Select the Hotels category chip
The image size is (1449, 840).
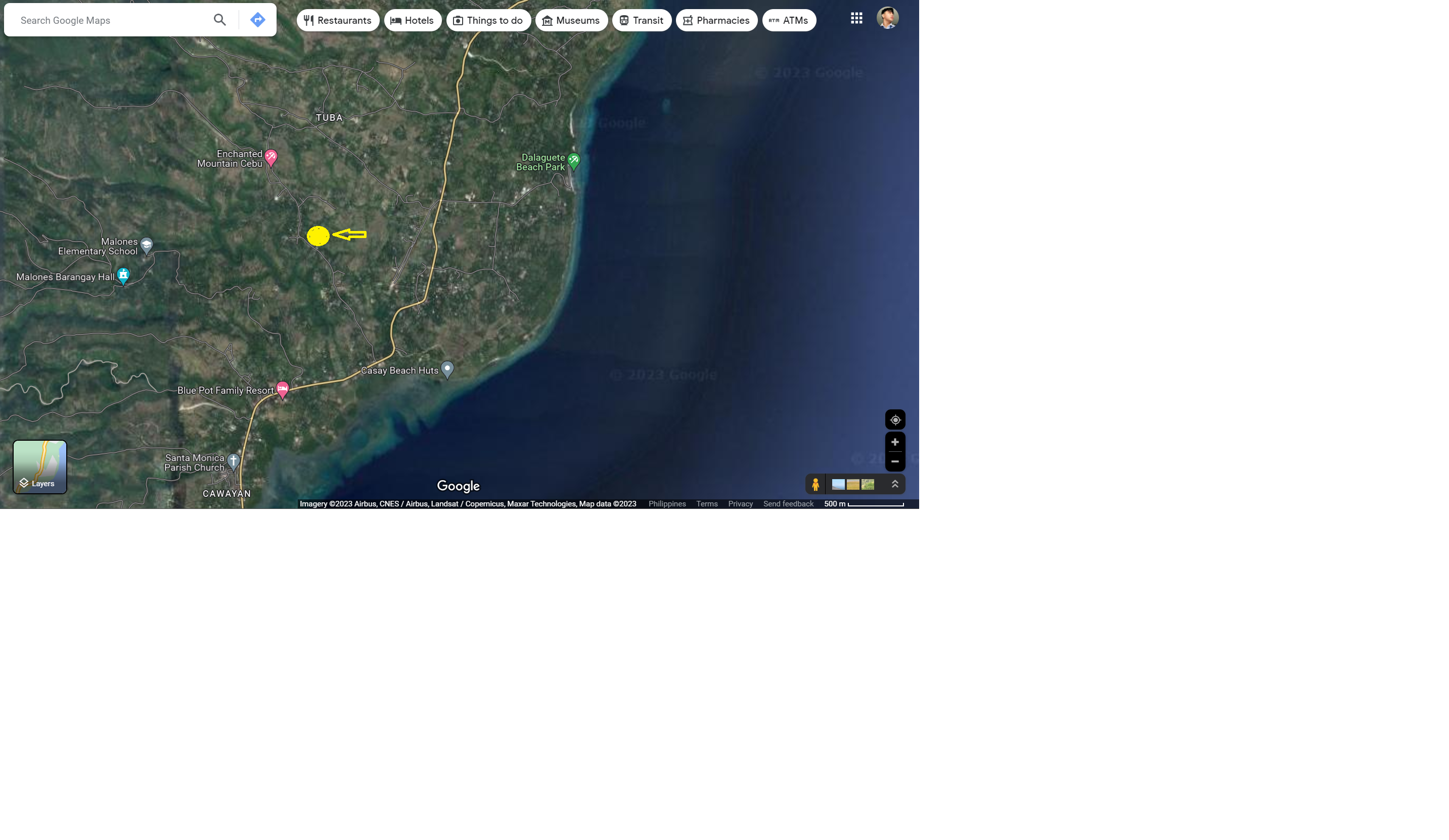[412, 20]
